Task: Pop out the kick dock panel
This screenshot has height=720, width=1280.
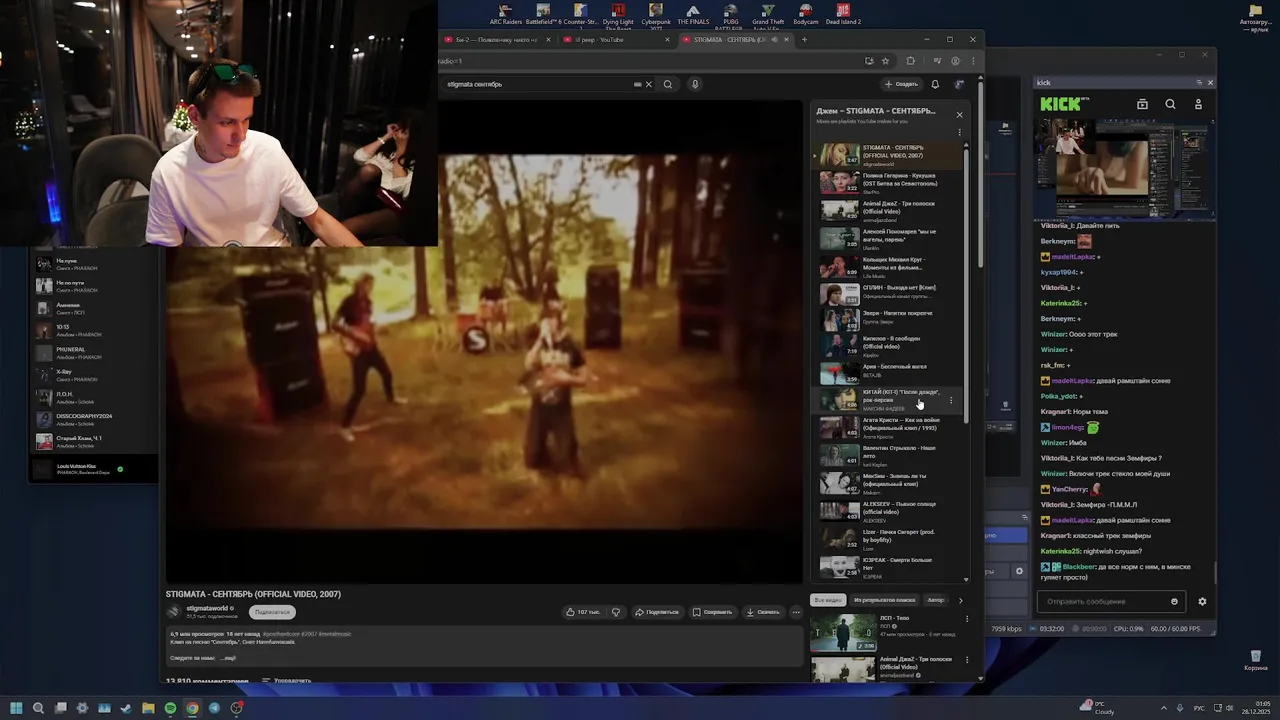Action: [1199, 83]
